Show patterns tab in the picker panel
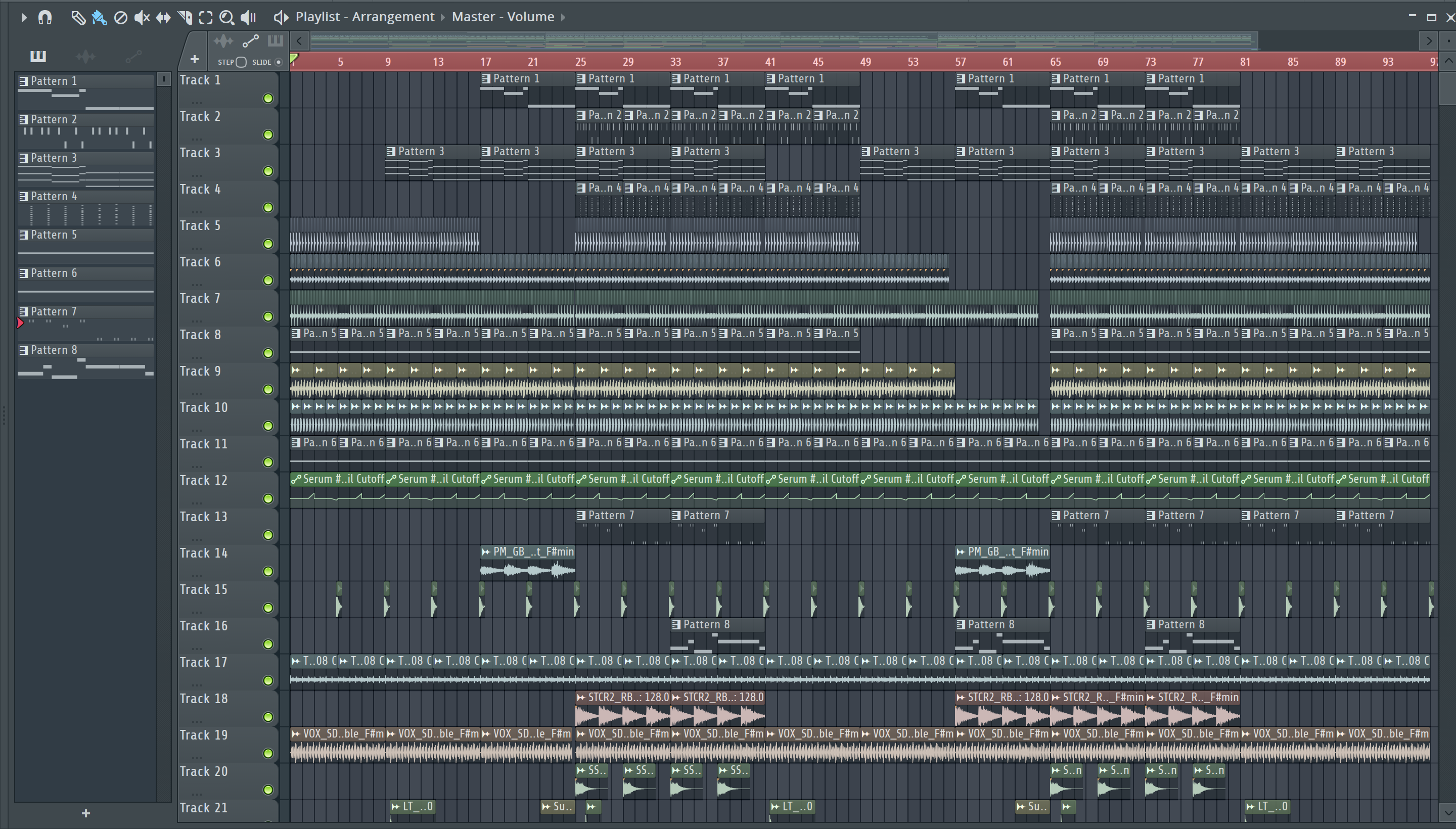 coord(38,56)
